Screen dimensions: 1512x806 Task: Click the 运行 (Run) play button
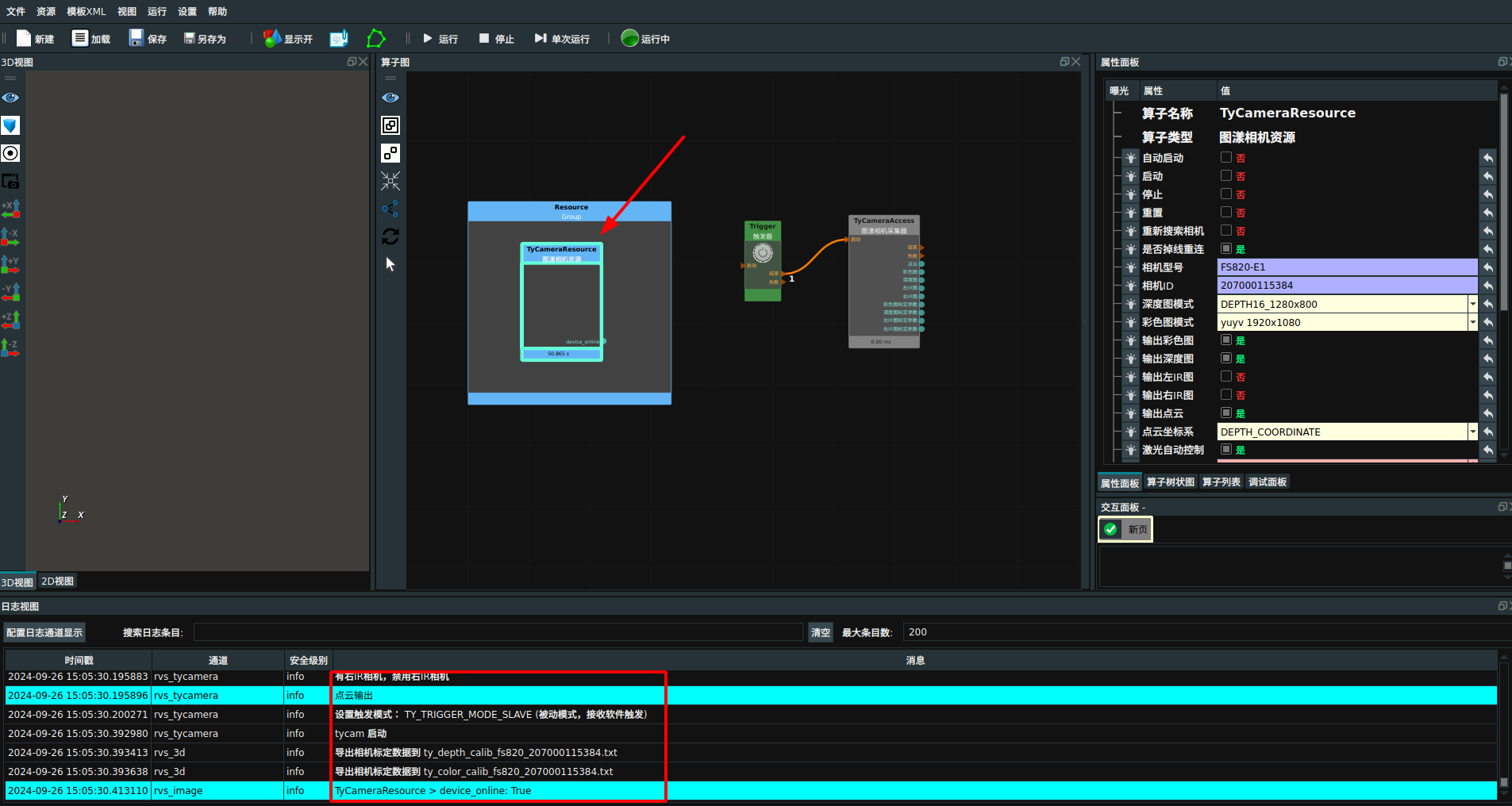[x=440, y=39]
